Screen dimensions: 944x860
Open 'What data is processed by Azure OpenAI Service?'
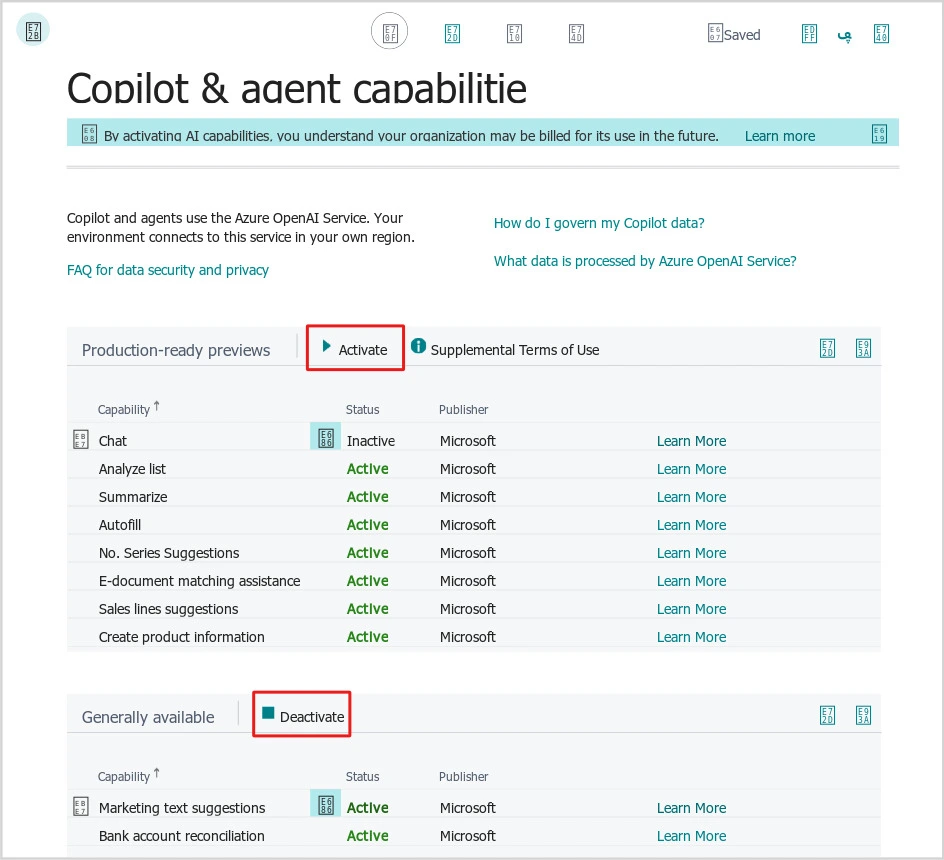coord(645,261)
